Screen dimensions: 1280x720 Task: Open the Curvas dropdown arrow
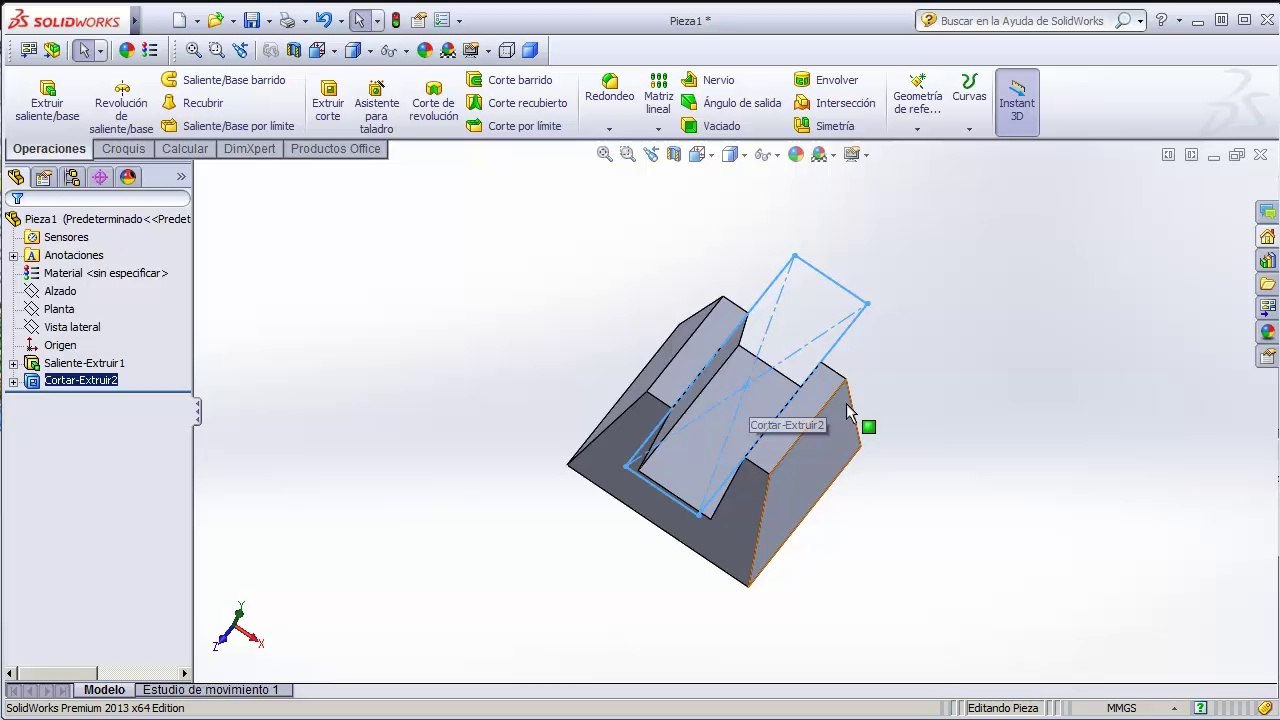(969, 129)
